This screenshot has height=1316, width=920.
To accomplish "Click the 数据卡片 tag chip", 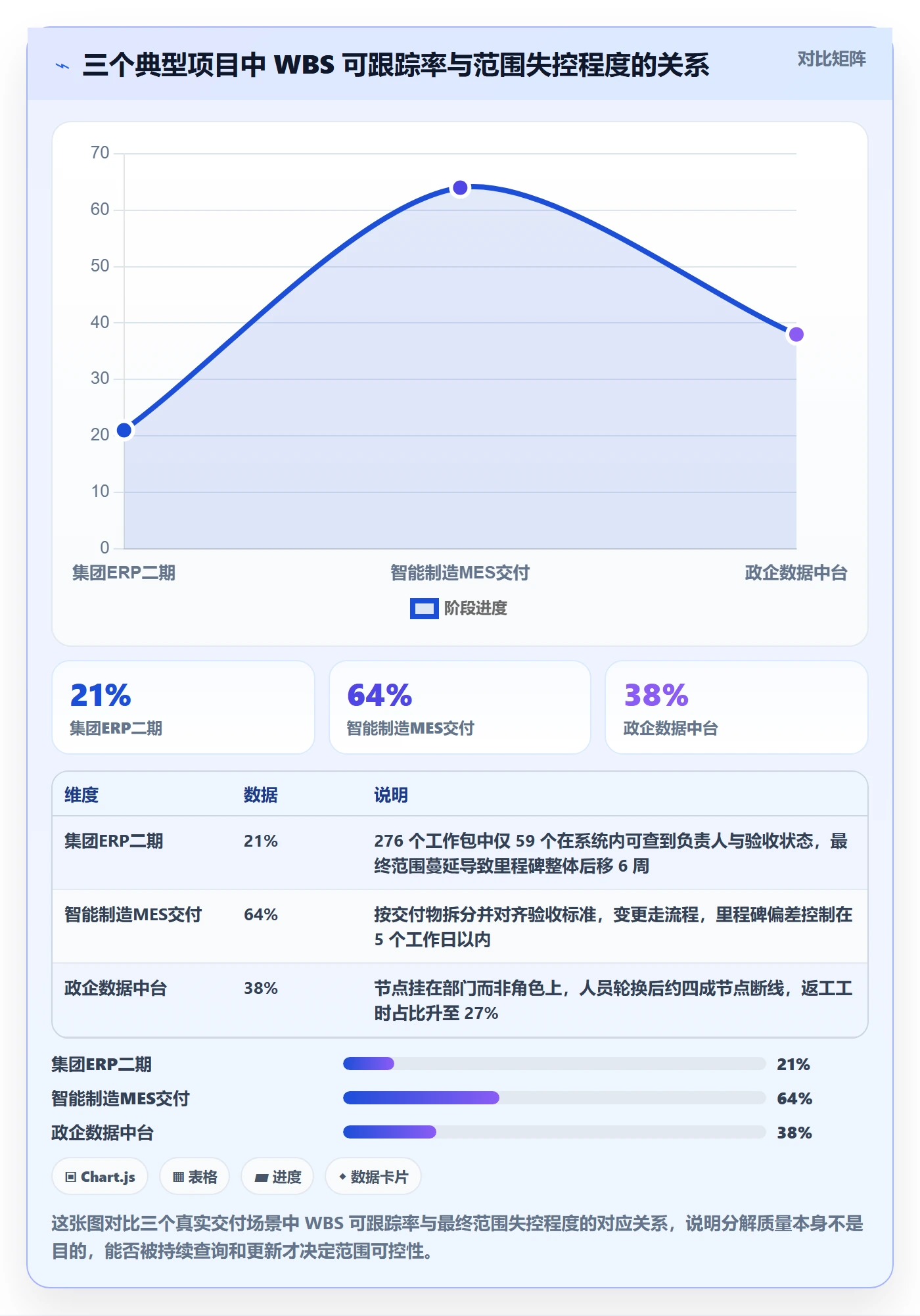I will pos(373,1177).
